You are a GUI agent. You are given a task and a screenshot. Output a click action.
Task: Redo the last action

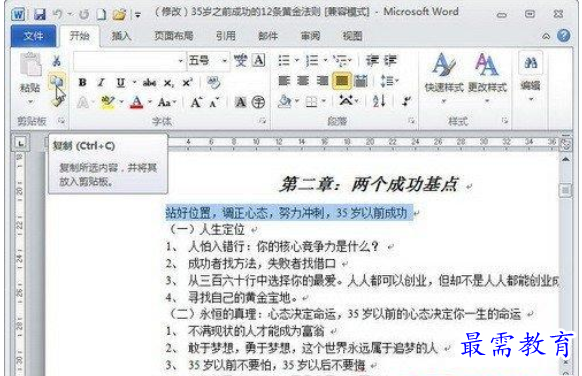coord(84,14)
